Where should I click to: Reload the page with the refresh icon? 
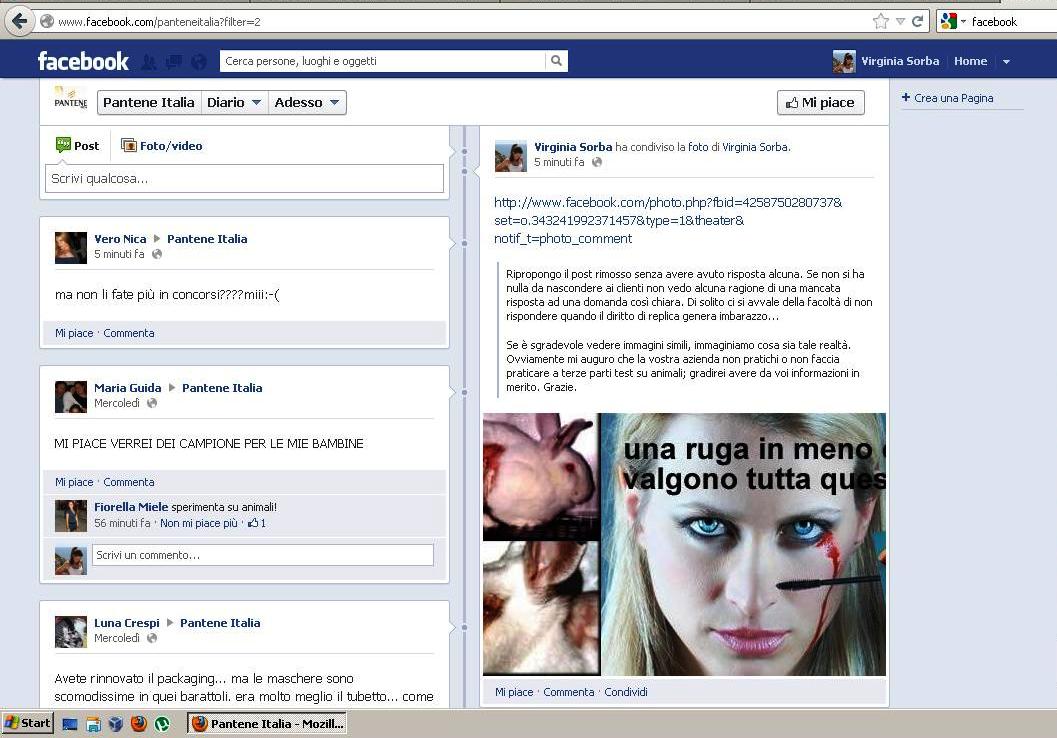(x=917, y=21)
